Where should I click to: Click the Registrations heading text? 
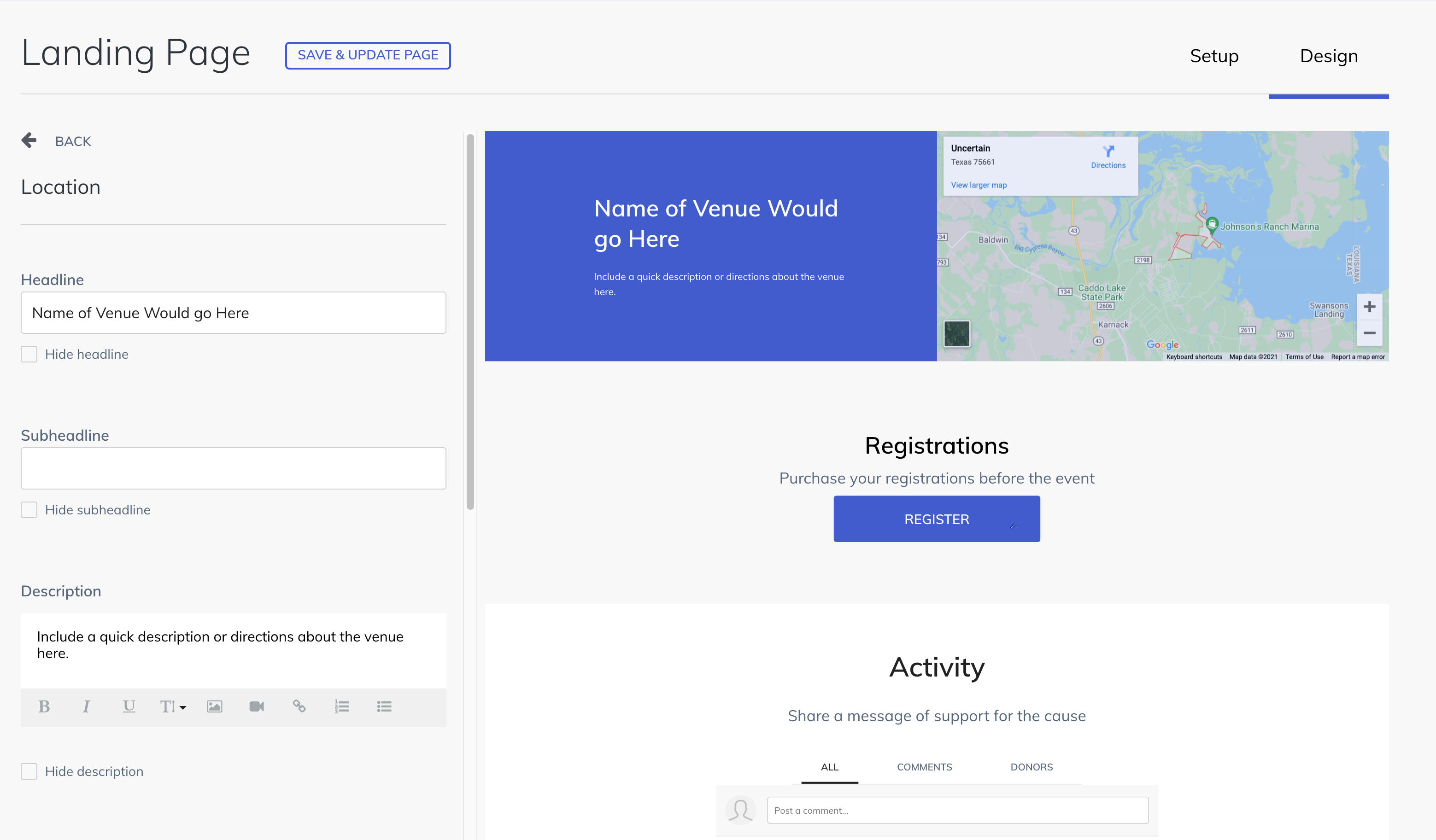[936, 446]
